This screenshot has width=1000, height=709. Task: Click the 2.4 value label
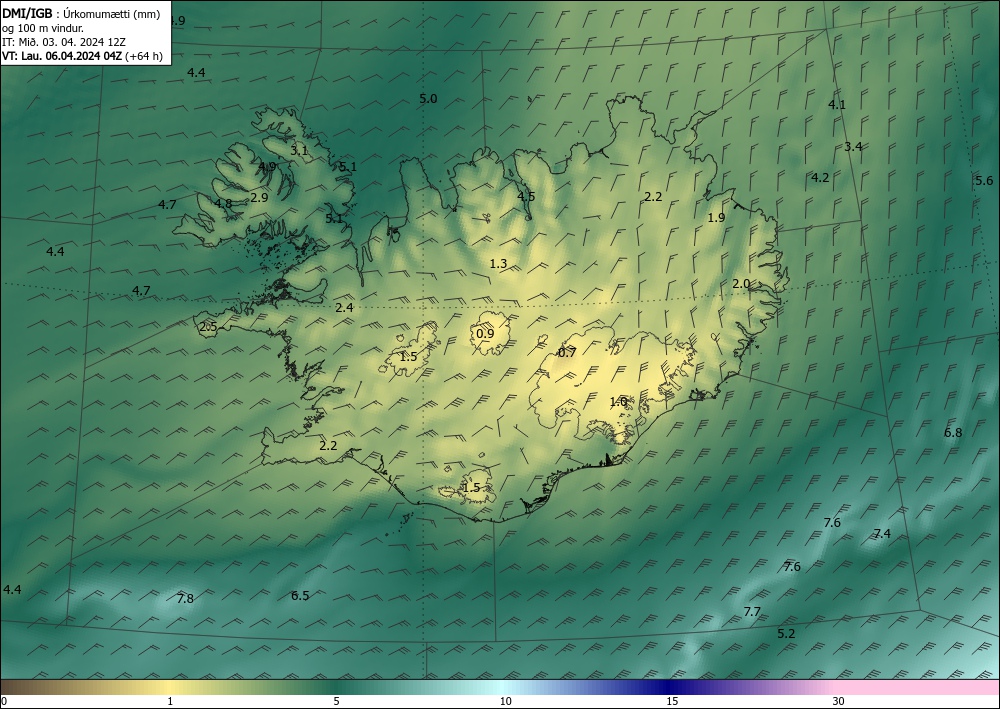(344, 307)
